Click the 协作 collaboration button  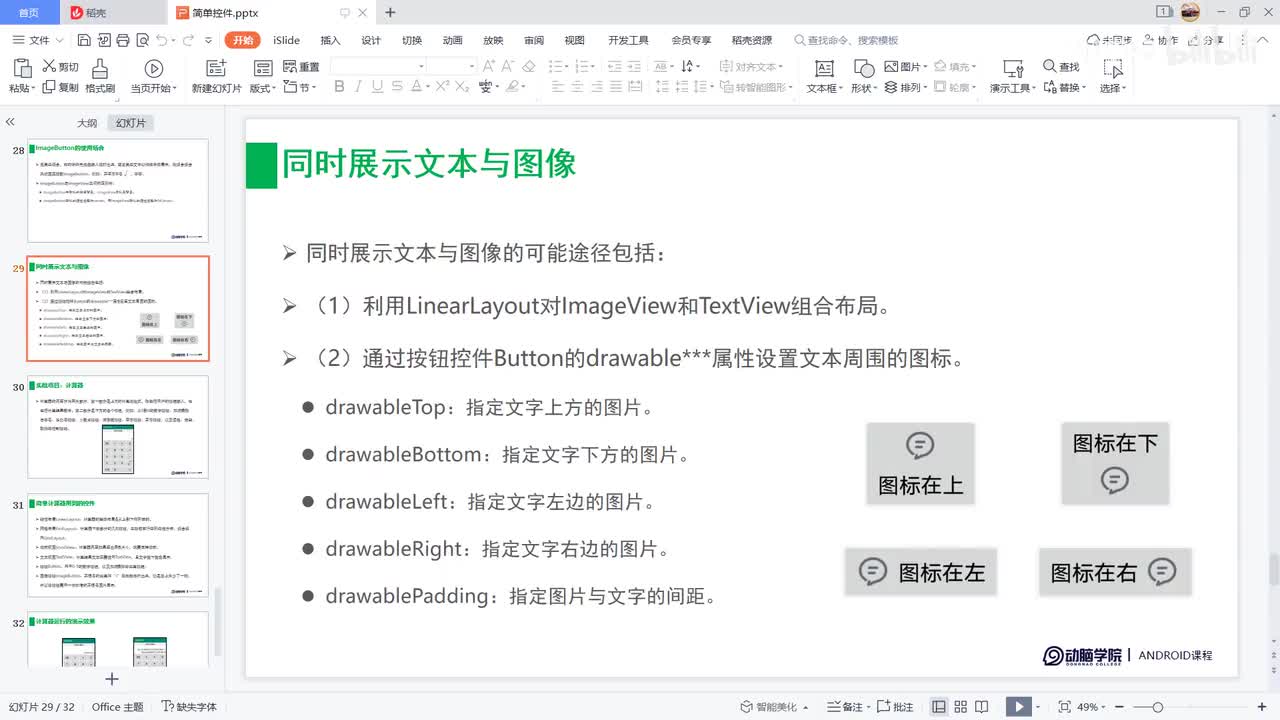pos(1161,40)
